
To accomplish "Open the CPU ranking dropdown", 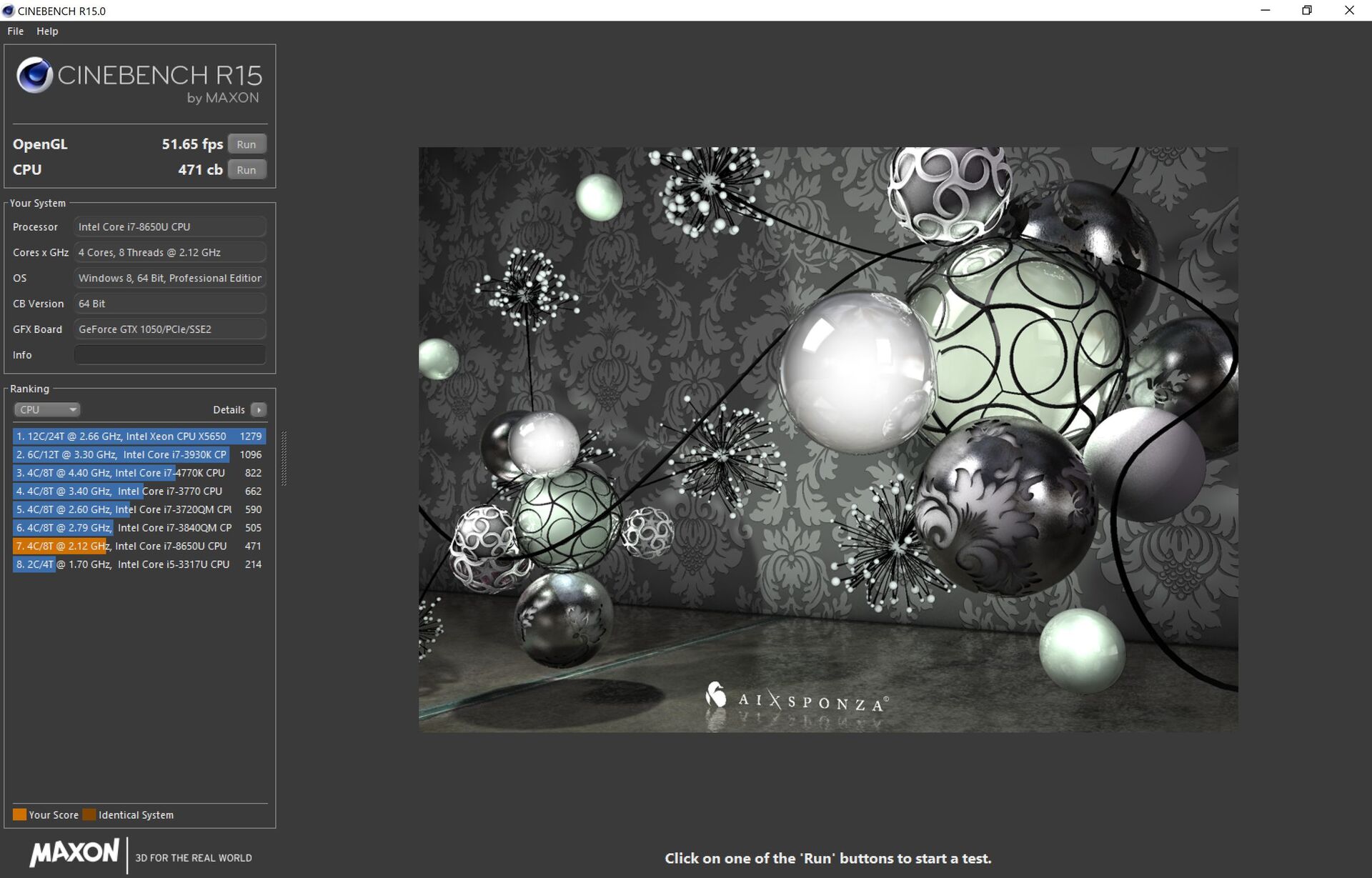I will (46, 409).
